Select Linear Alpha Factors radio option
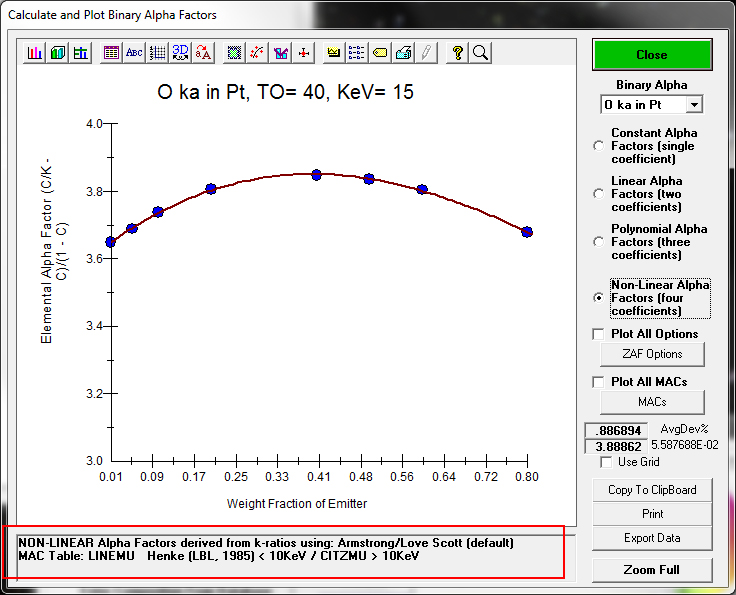This screenshot has width=736, height=595. 599,194
